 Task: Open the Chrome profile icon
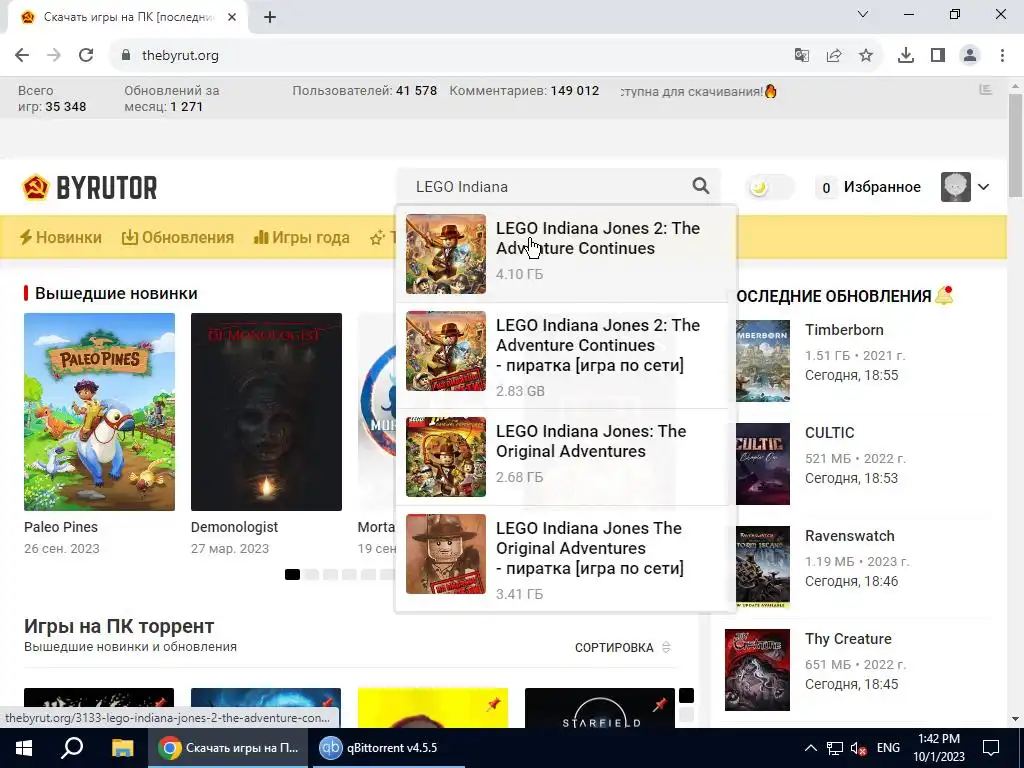970,56
